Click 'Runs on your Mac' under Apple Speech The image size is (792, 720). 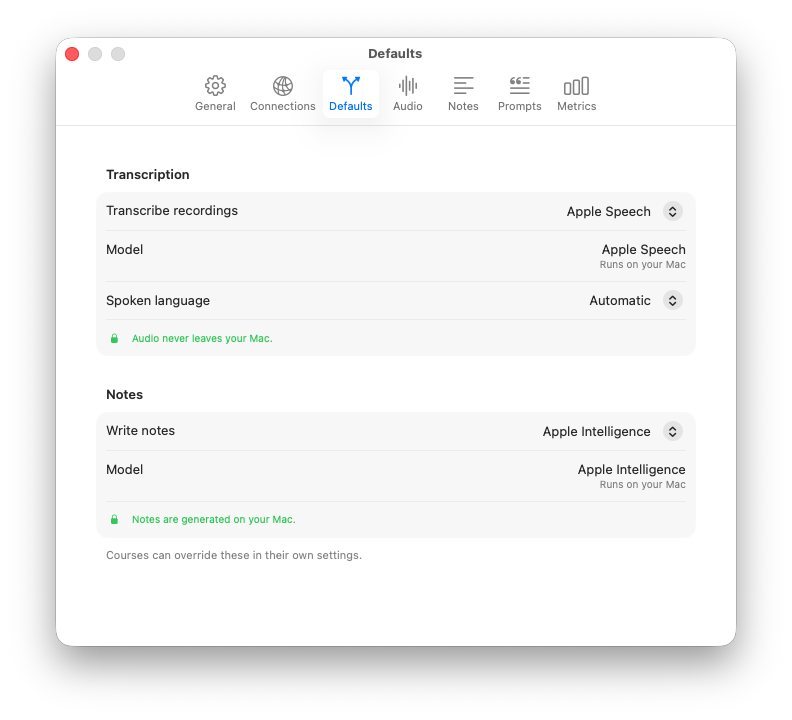tap(642, 265)
